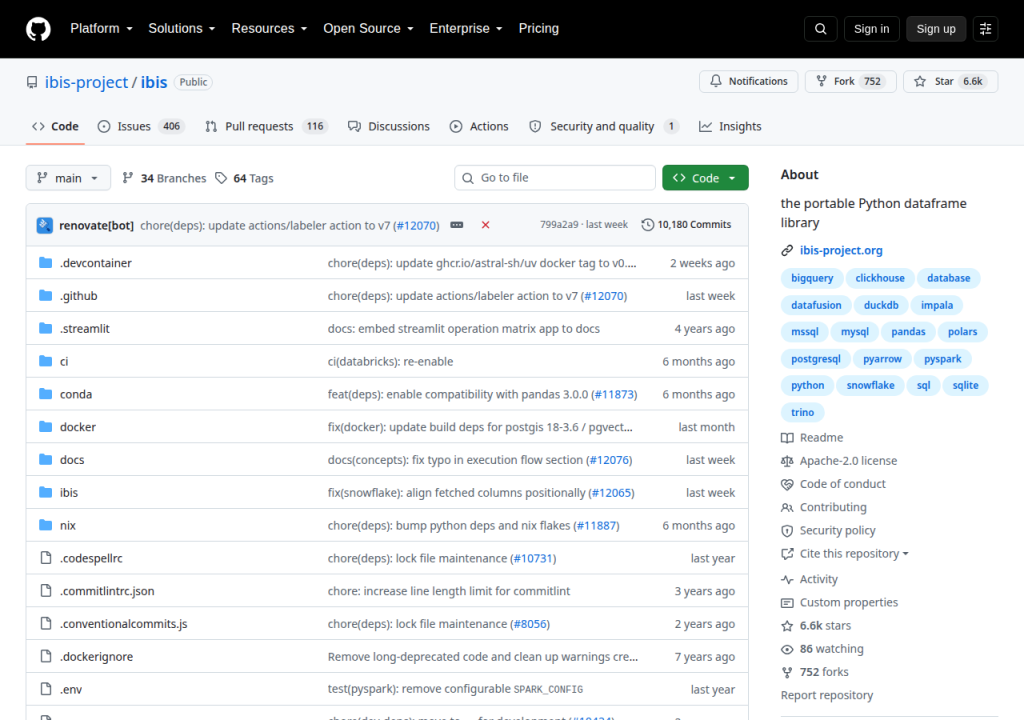Open 10,180 Commits history
Viewport: 1024px width, 720px height.
pos(686,225)
